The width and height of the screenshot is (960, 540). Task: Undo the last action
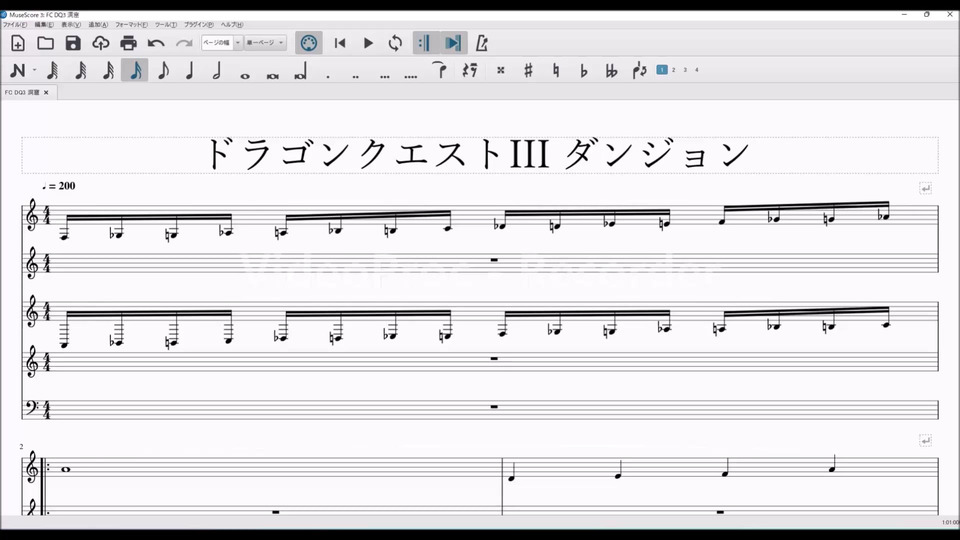156,43
